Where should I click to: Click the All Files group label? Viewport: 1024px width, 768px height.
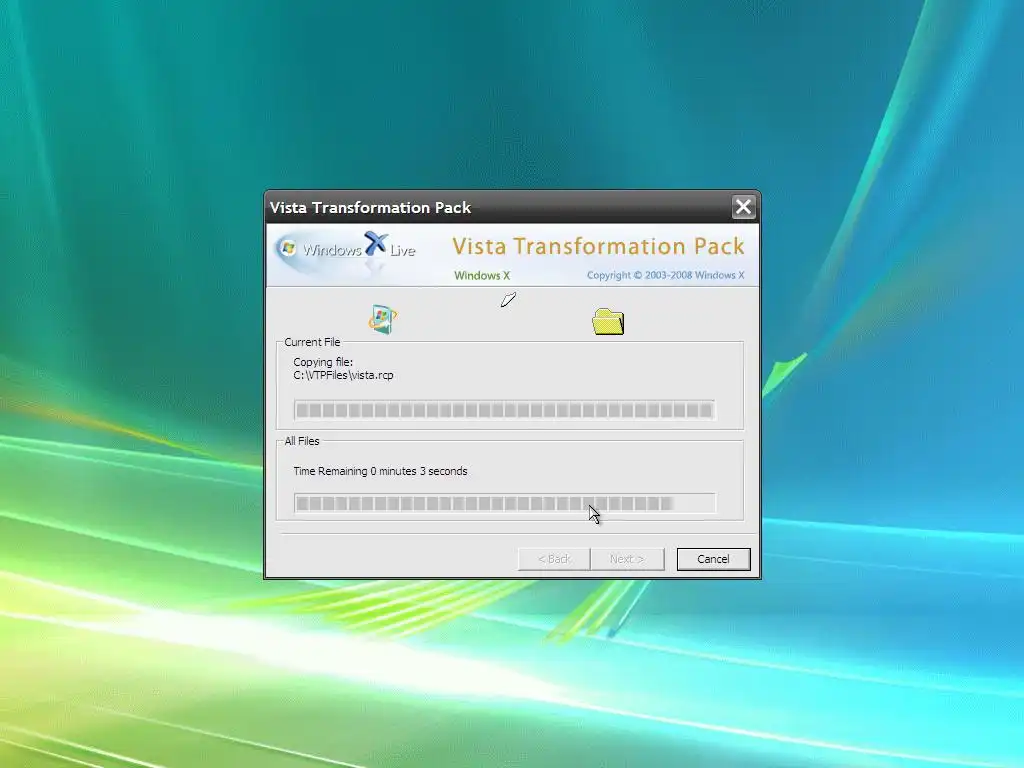[x=302, y=441]
